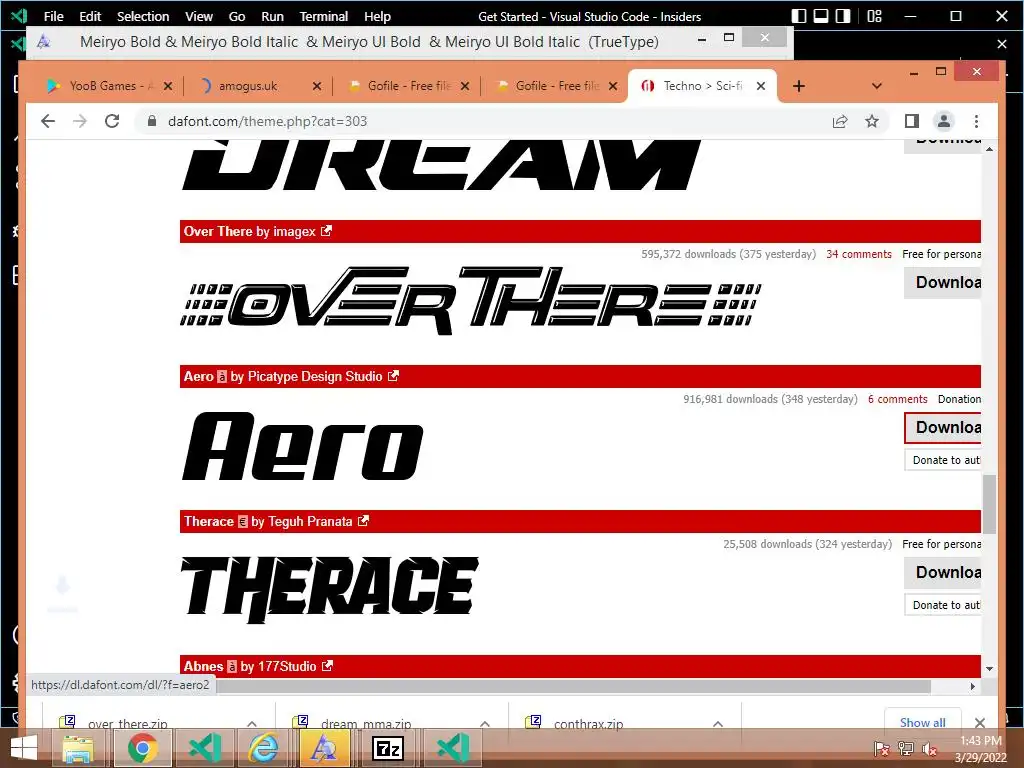Open 7-Zip from the taskbar
The image size is (1024, 768).
click(388, 748)
